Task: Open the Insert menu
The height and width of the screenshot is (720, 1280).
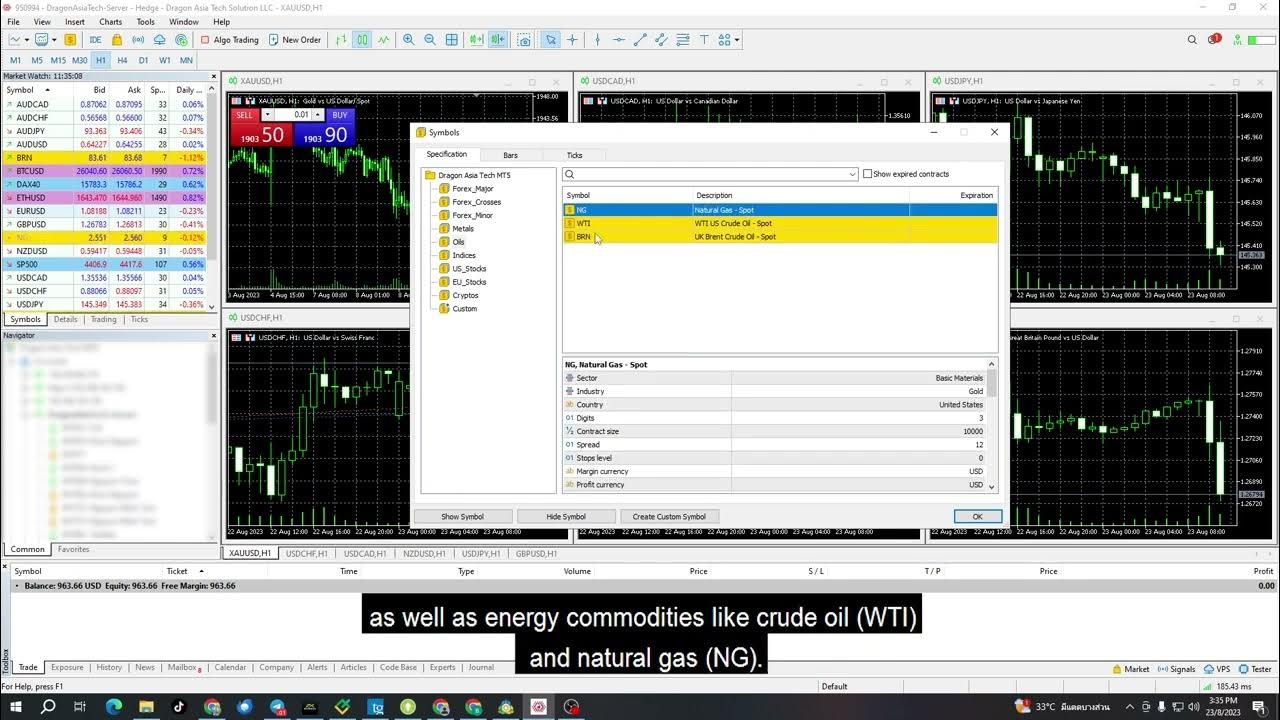Action: 75,22
